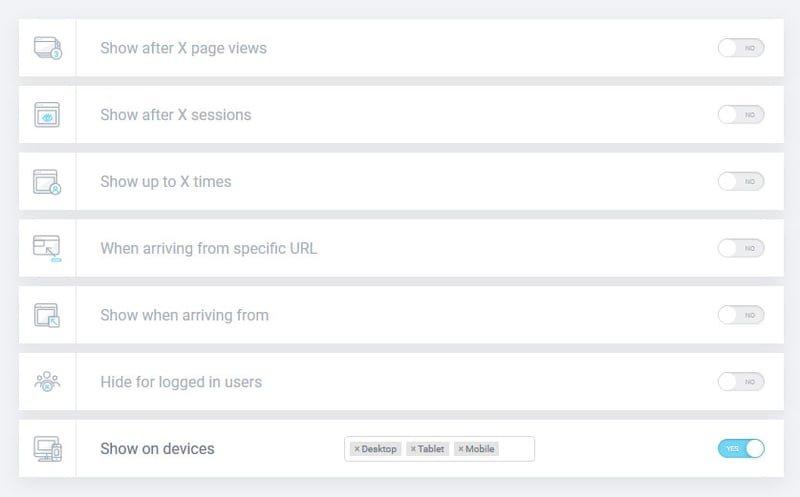
Task: Enable Hide for logged in users toggle
Action: pyautogui.click(x=741, y=382)
